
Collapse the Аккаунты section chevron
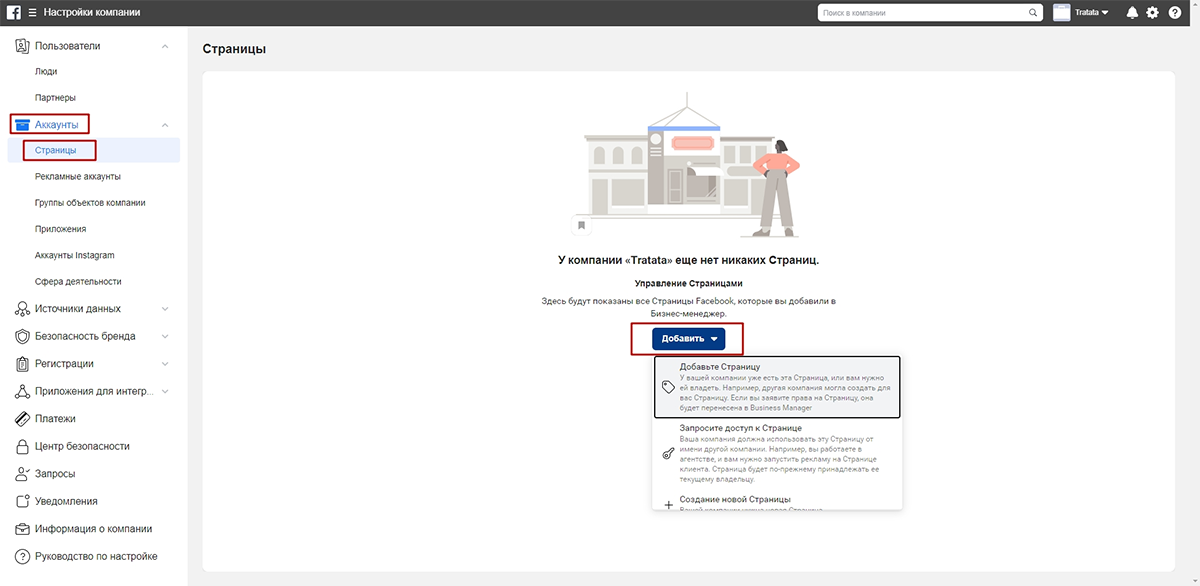pos(165,124)
